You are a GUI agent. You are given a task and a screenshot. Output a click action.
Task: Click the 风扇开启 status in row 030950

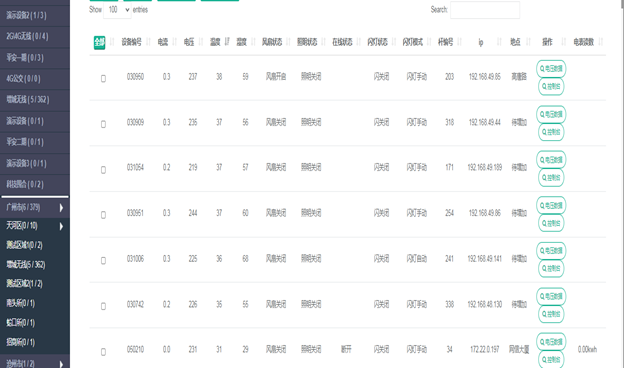[x=276, y=77]
